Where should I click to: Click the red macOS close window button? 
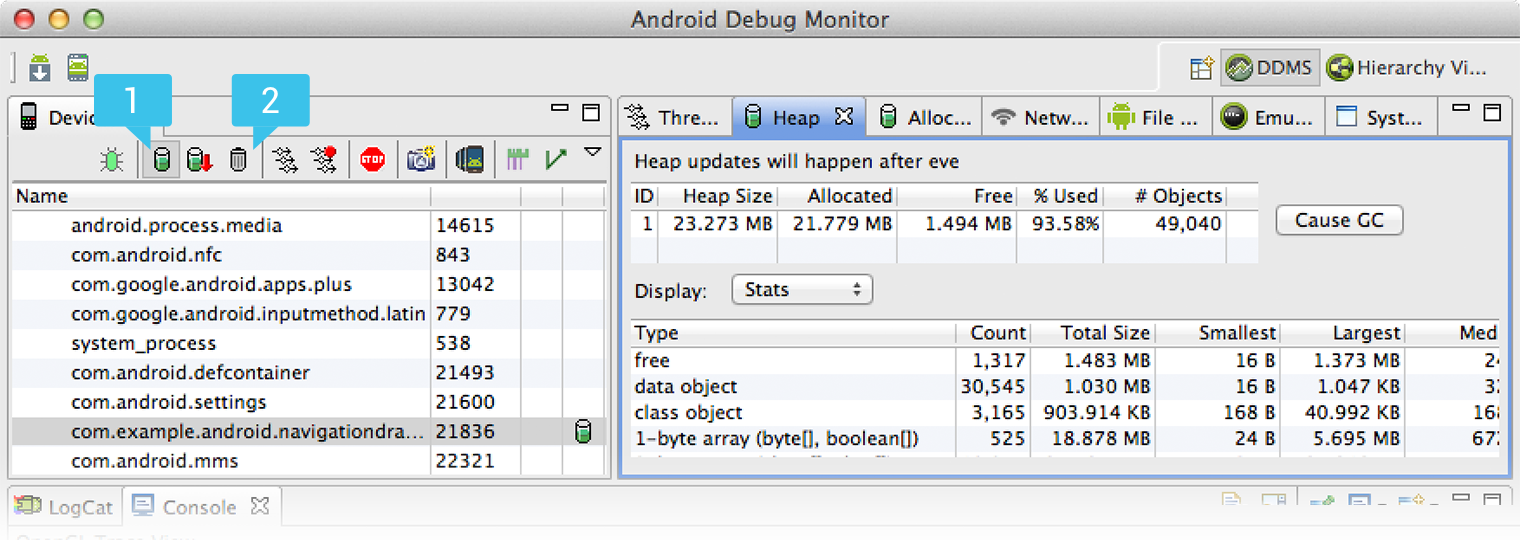click(x=23, y=19)
